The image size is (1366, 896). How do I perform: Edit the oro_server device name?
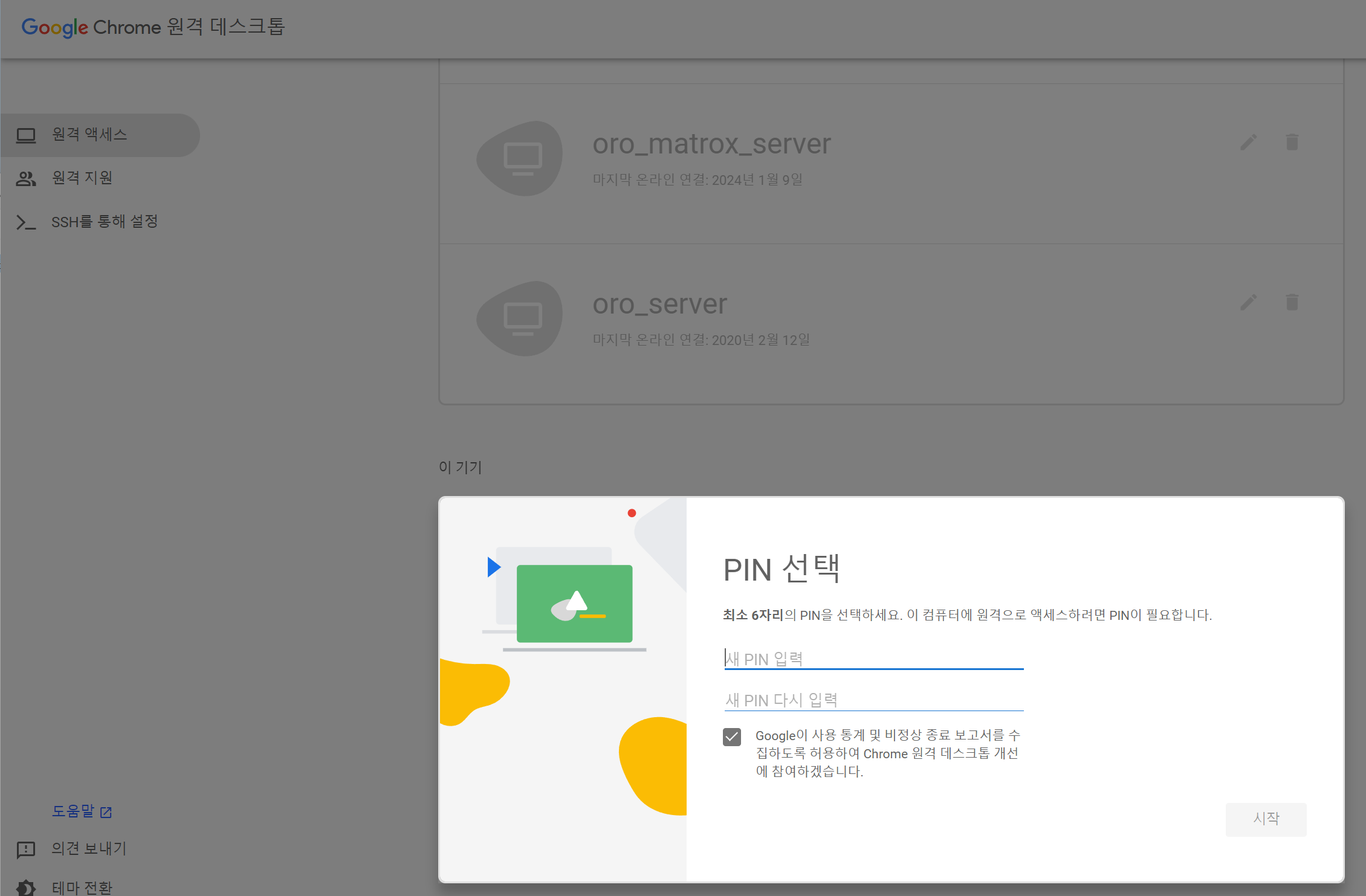click(x=1249, y=303)
